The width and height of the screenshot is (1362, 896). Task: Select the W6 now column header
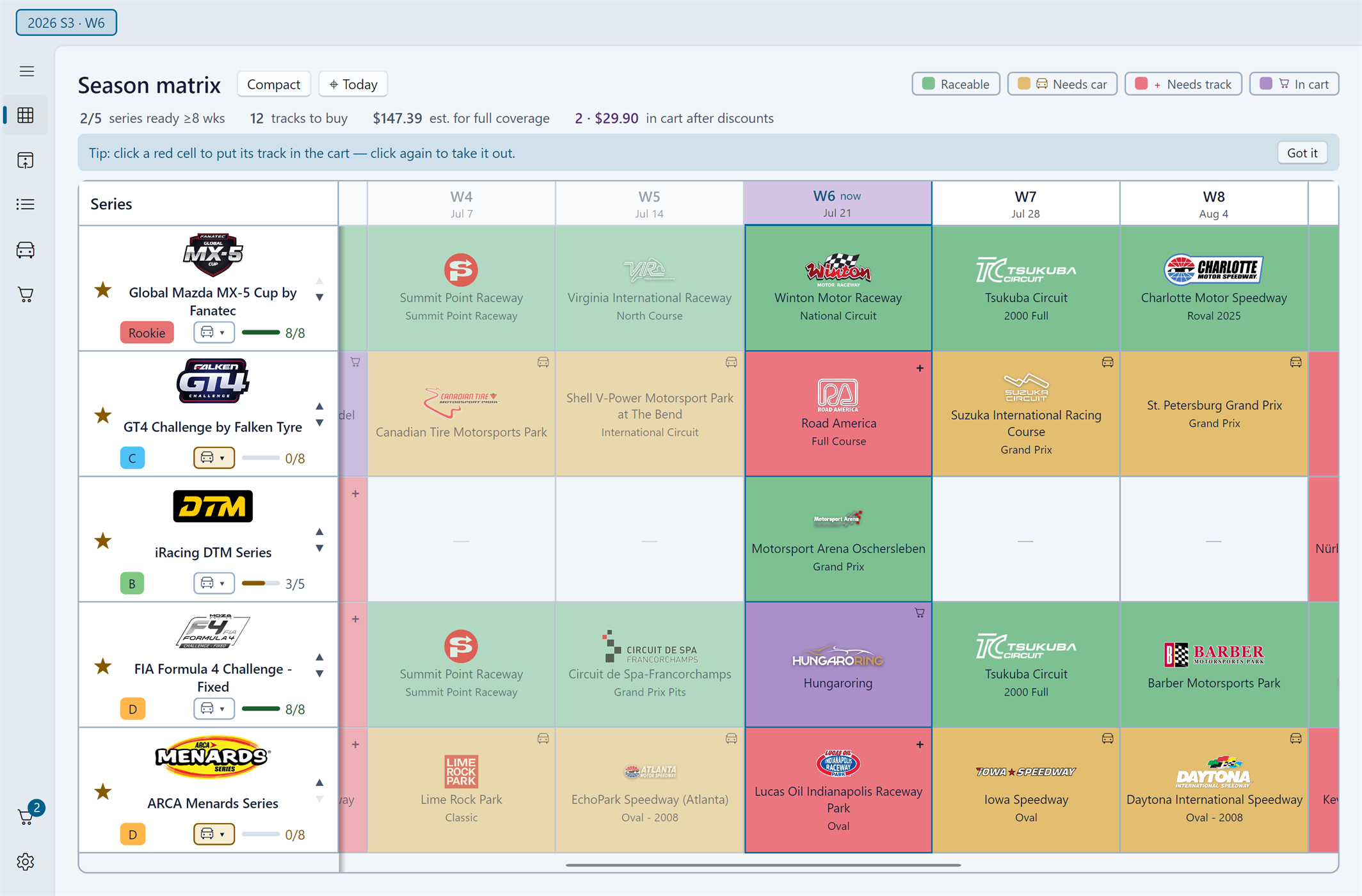[x=837, y=204]
